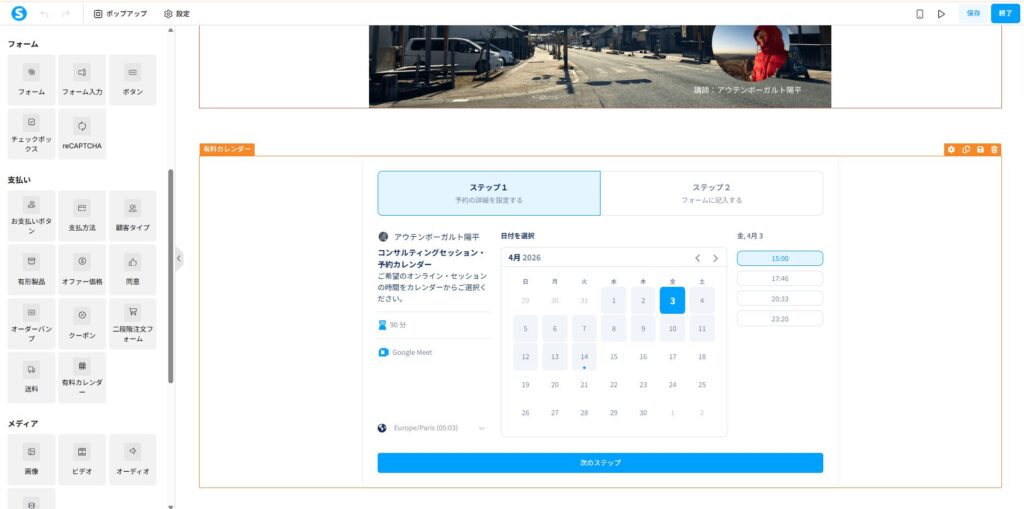Switch to ステップ2 tab

pos(711,193)
